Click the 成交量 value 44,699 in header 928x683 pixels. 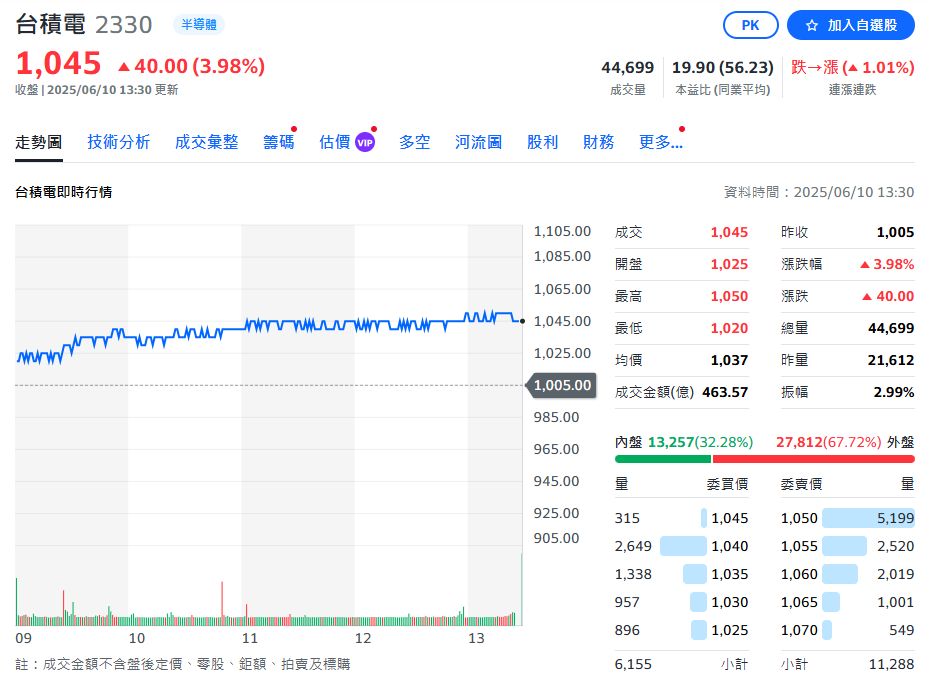coord(627,67)
